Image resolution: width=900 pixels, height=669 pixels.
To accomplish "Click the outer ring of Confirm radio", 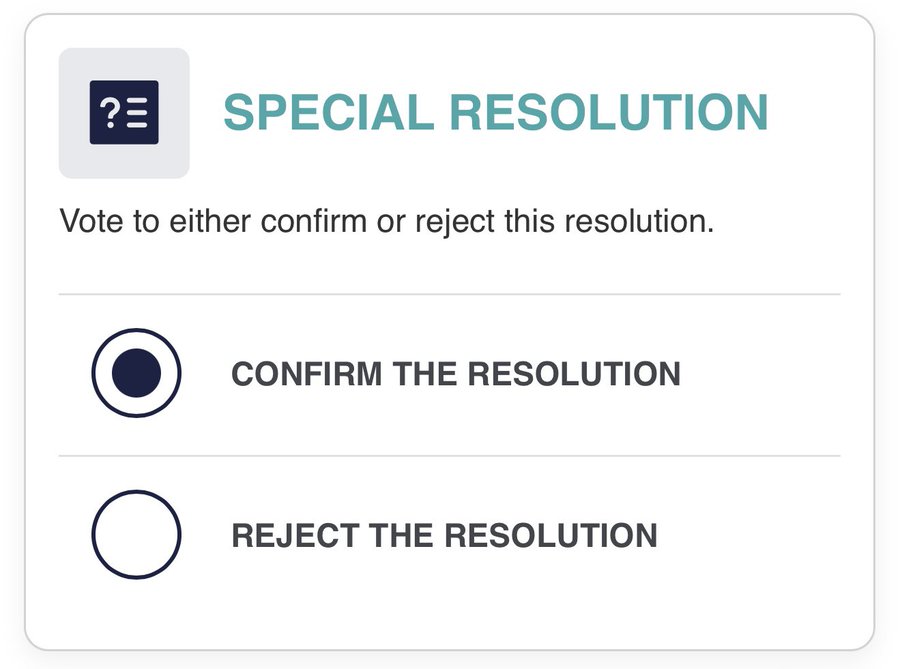I will coord(137,330).
